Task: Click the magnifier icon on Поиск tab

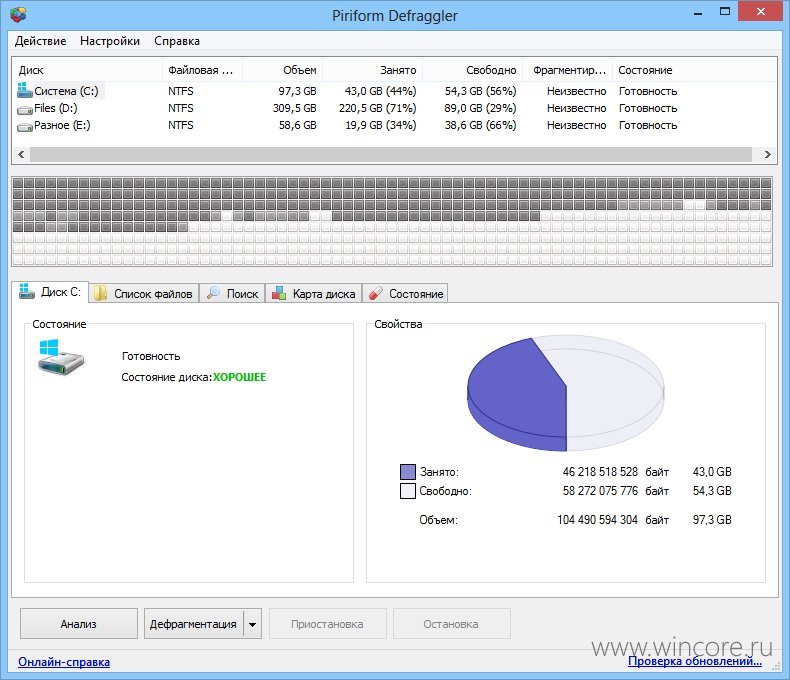Action: (x=213, y=293)
